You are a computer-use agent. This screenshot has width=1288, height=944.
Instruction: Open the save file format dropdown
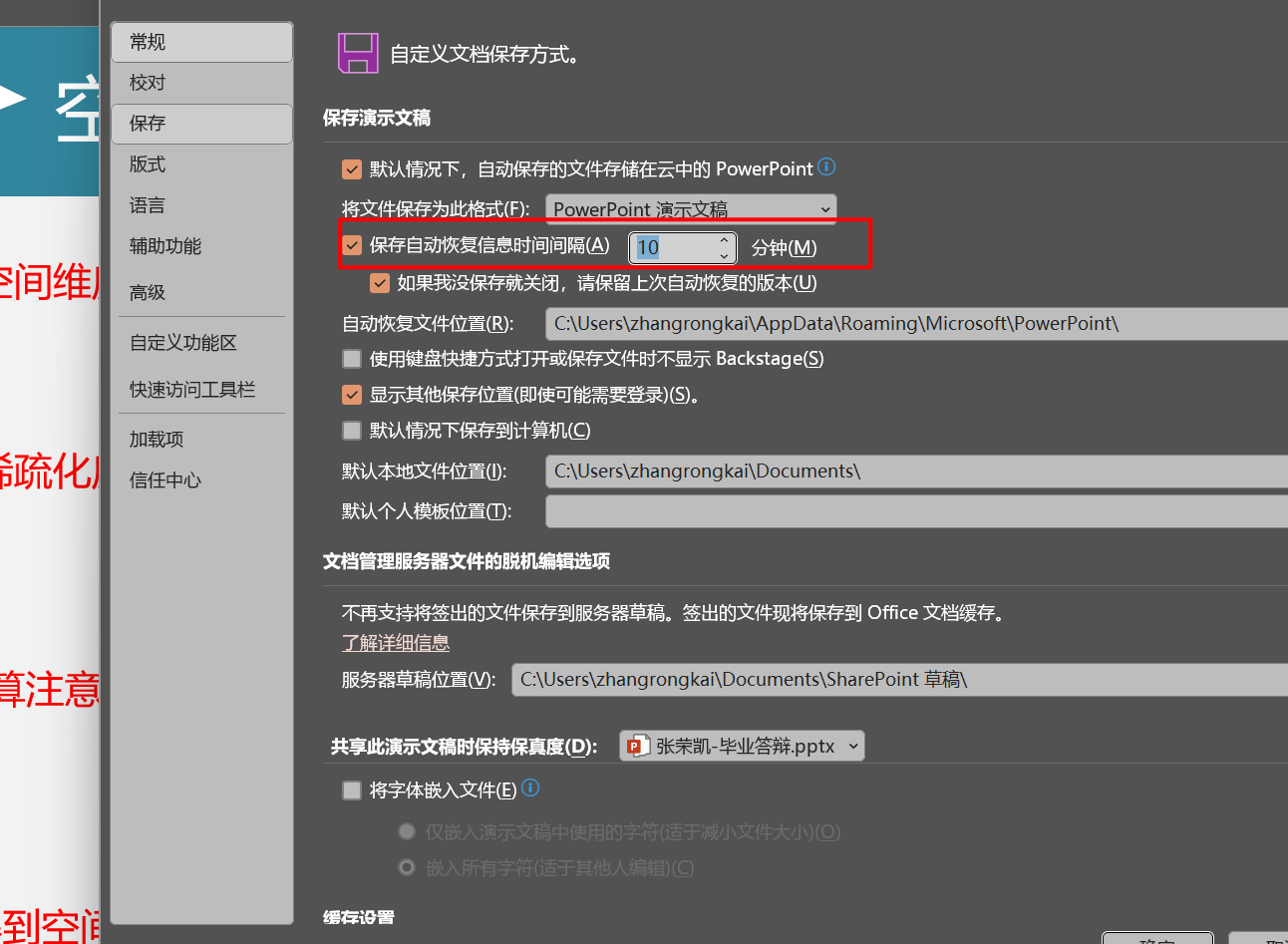coord(691,209)
